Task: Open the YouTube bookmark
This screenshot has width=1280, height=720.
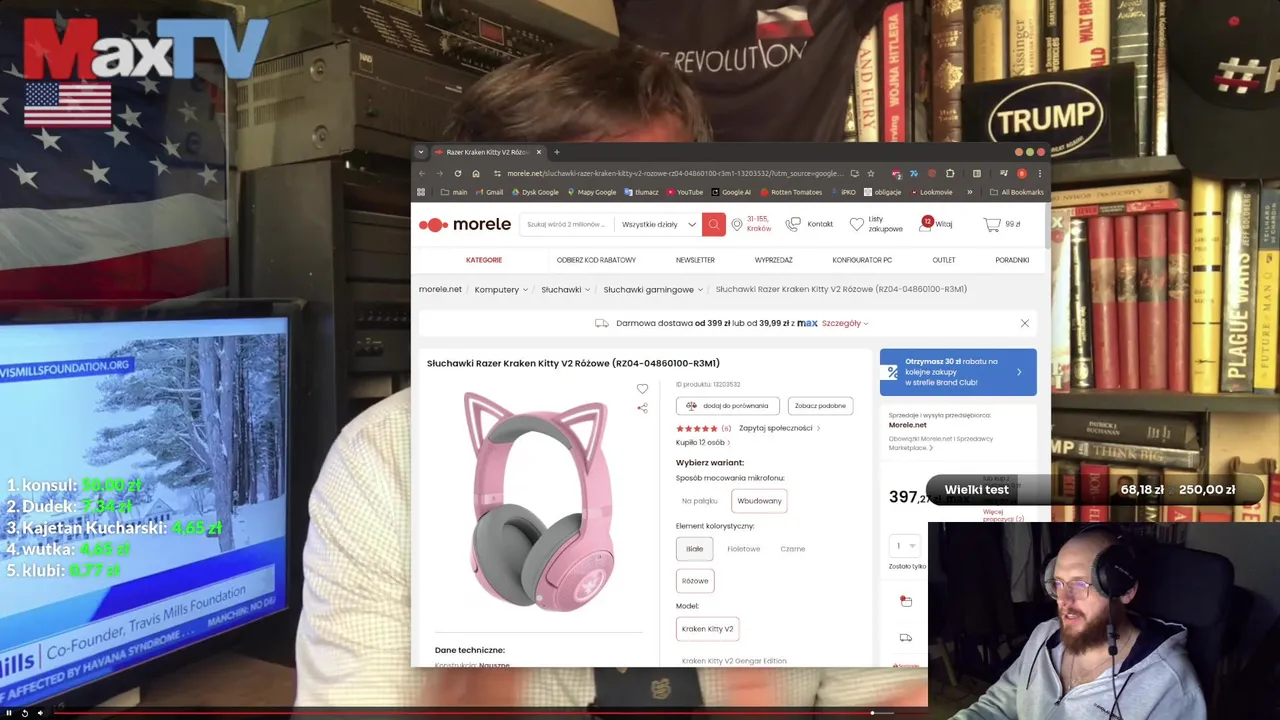Action: (x=685, y=192)
